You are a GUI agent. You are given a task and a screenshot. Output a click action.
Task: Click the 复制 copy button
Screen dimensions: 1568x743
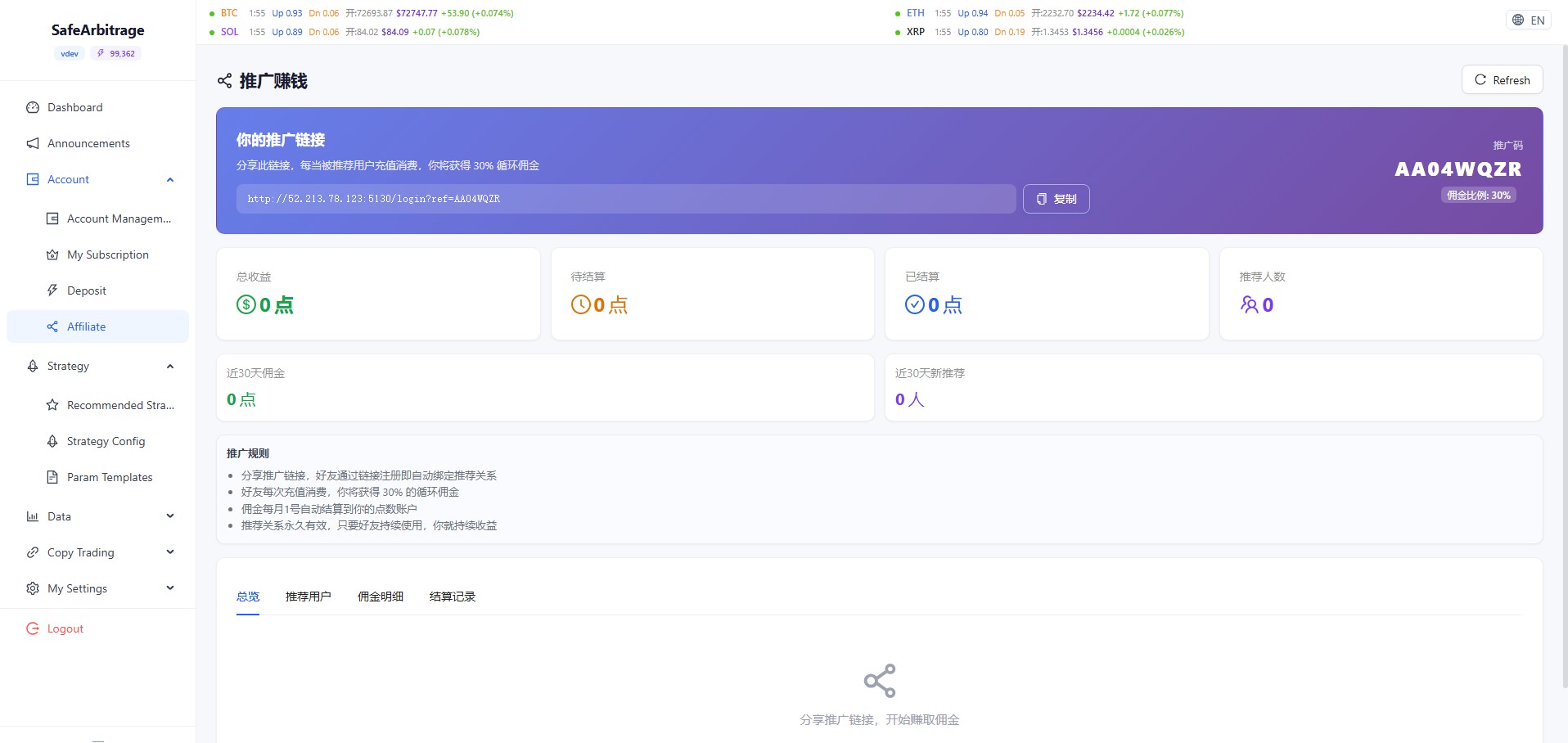pyautogui.click(x=1056, y=198)
